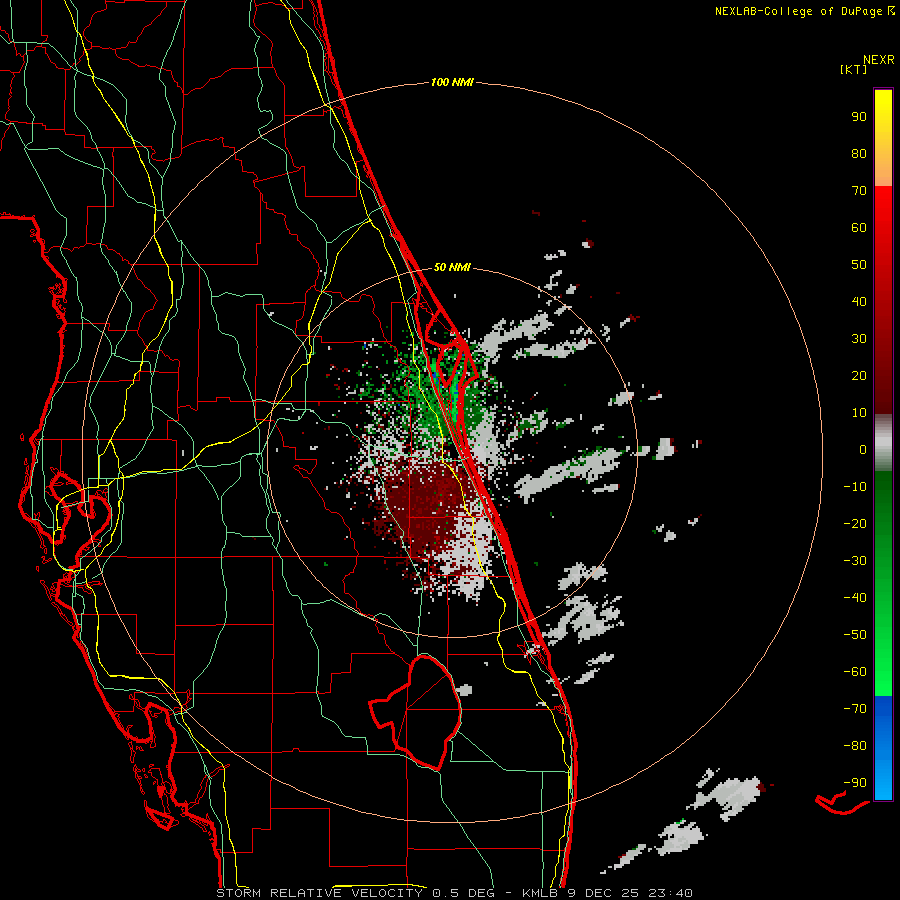The height and width of the screenshot is (900, 900).
Task: Click the 100 NMI range ring label
Action: pos(452,82)
